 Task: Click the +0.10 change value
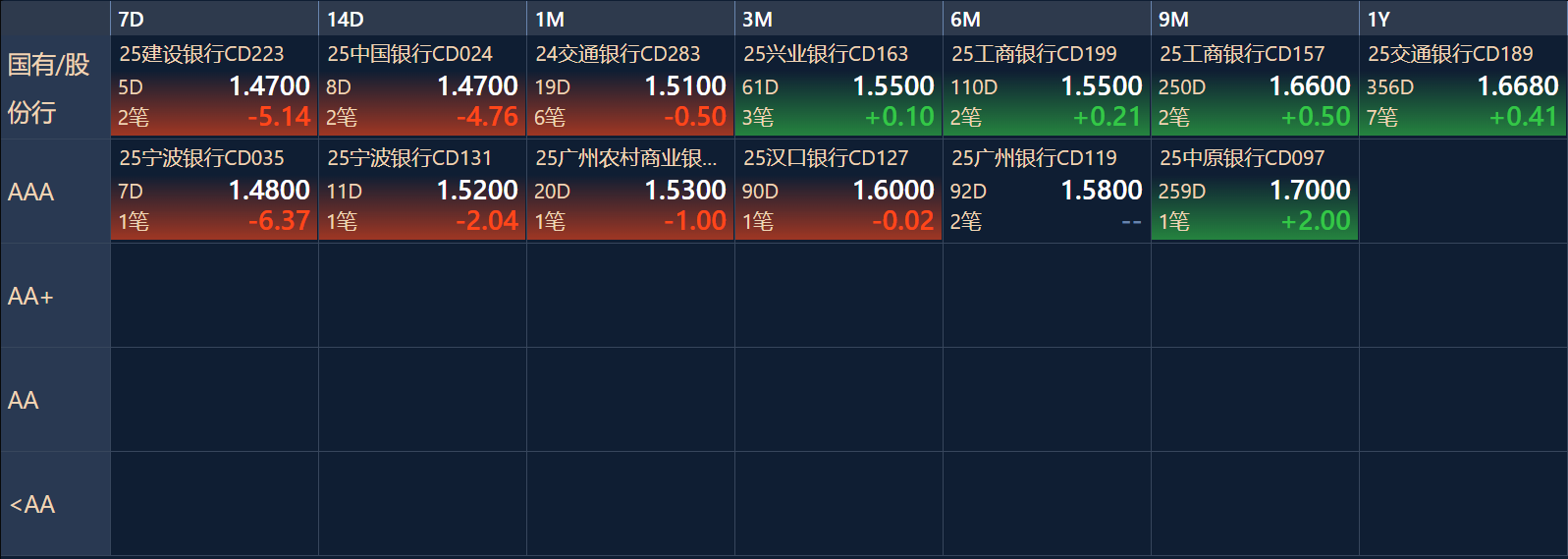[x=899, y=117]
